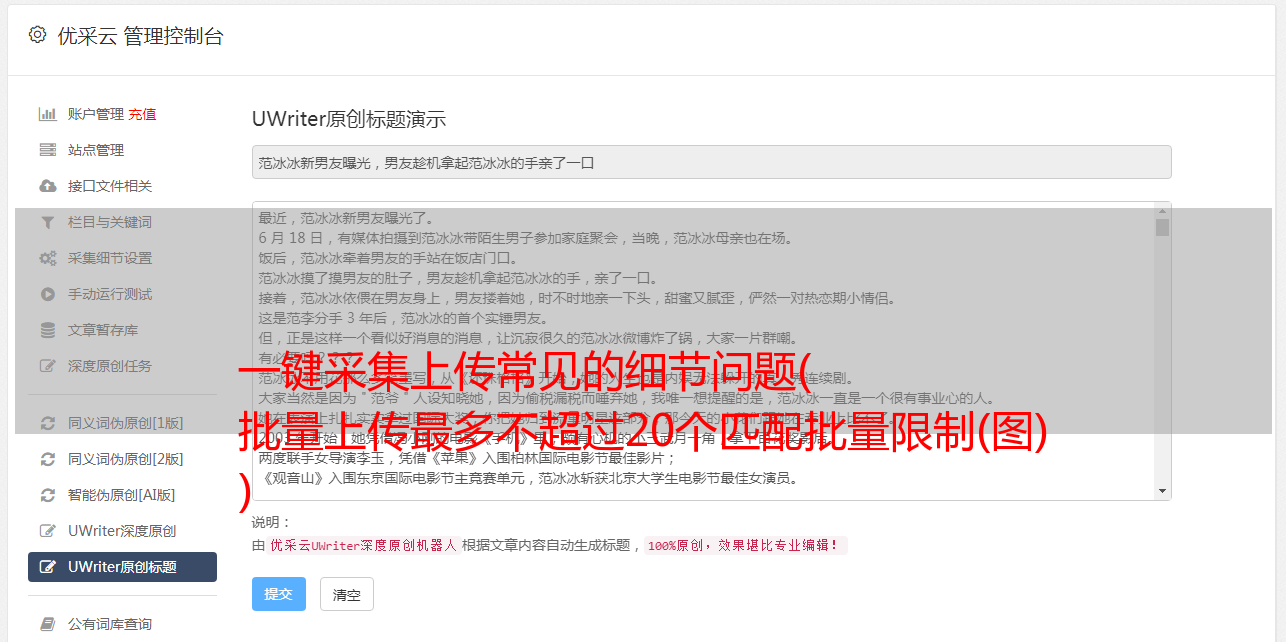This screenshot has height=642, width=1286.
Task: Open 智能伪原创[AI版] page
Action: [x=122, y=495]
